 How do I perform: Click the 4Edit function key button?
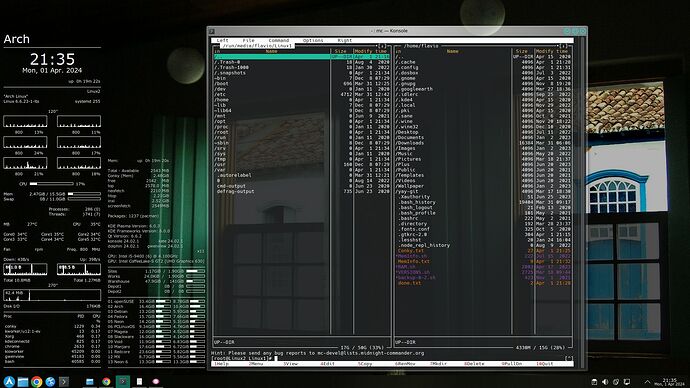click(328, 364)
